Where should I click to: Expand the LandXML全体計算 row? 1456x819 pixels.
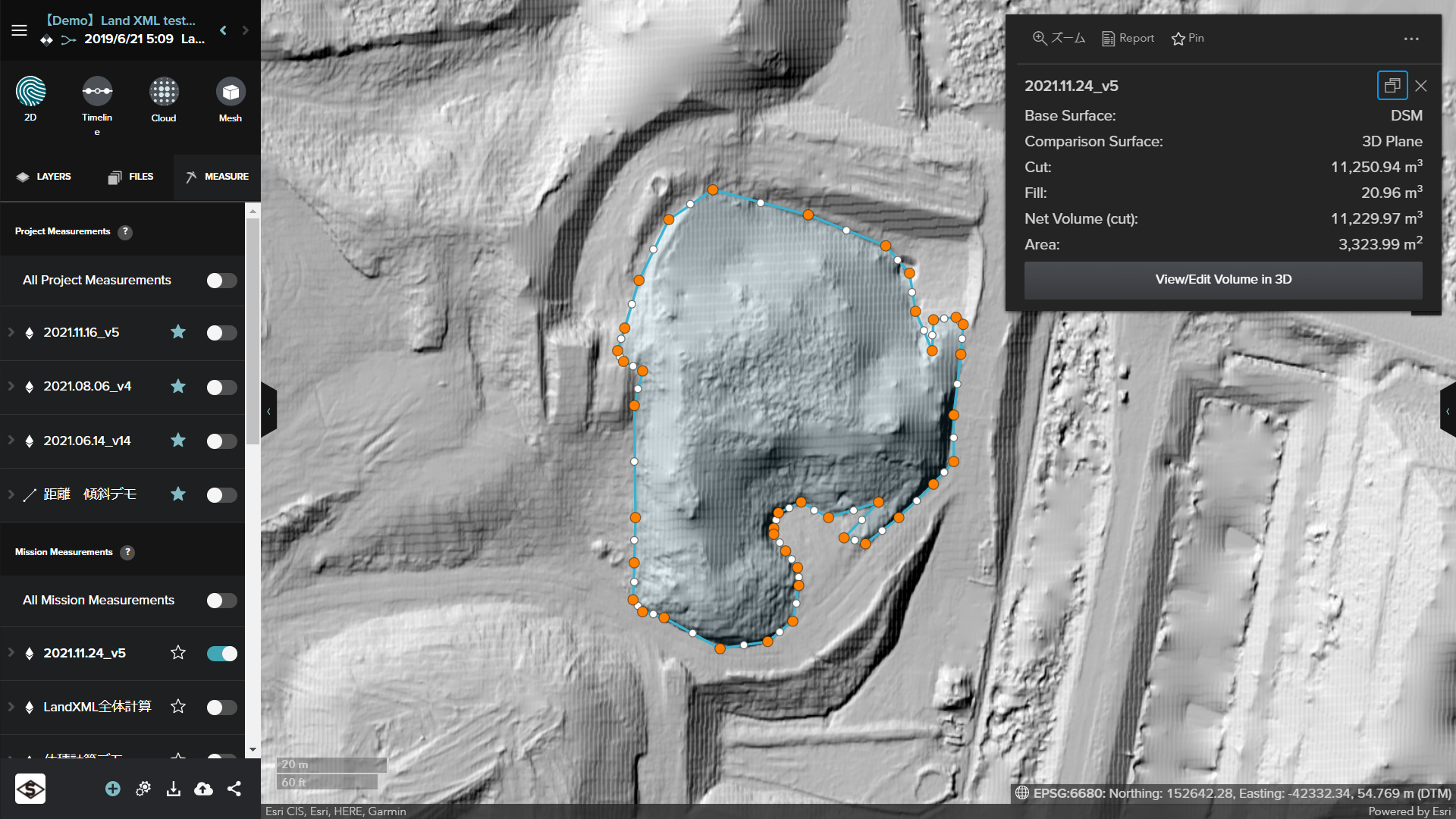click(11, 706)
